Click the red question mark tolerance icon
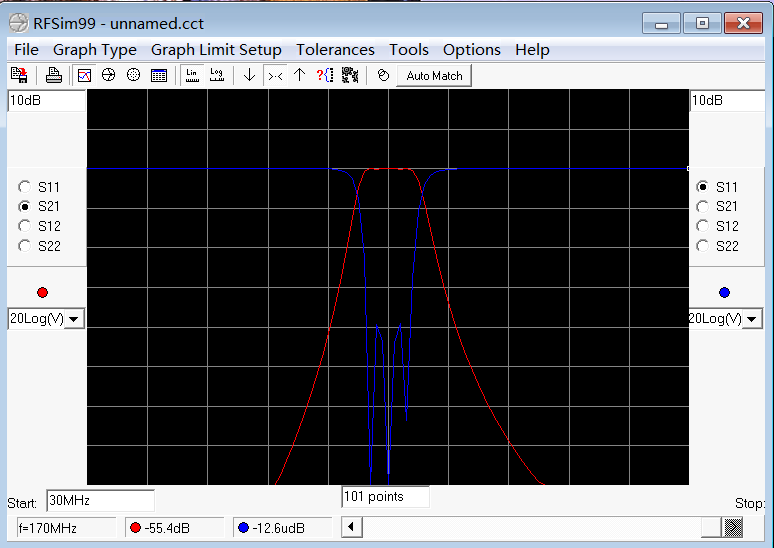The width and height of the screenshot is (774, 548). coord(325,75)
